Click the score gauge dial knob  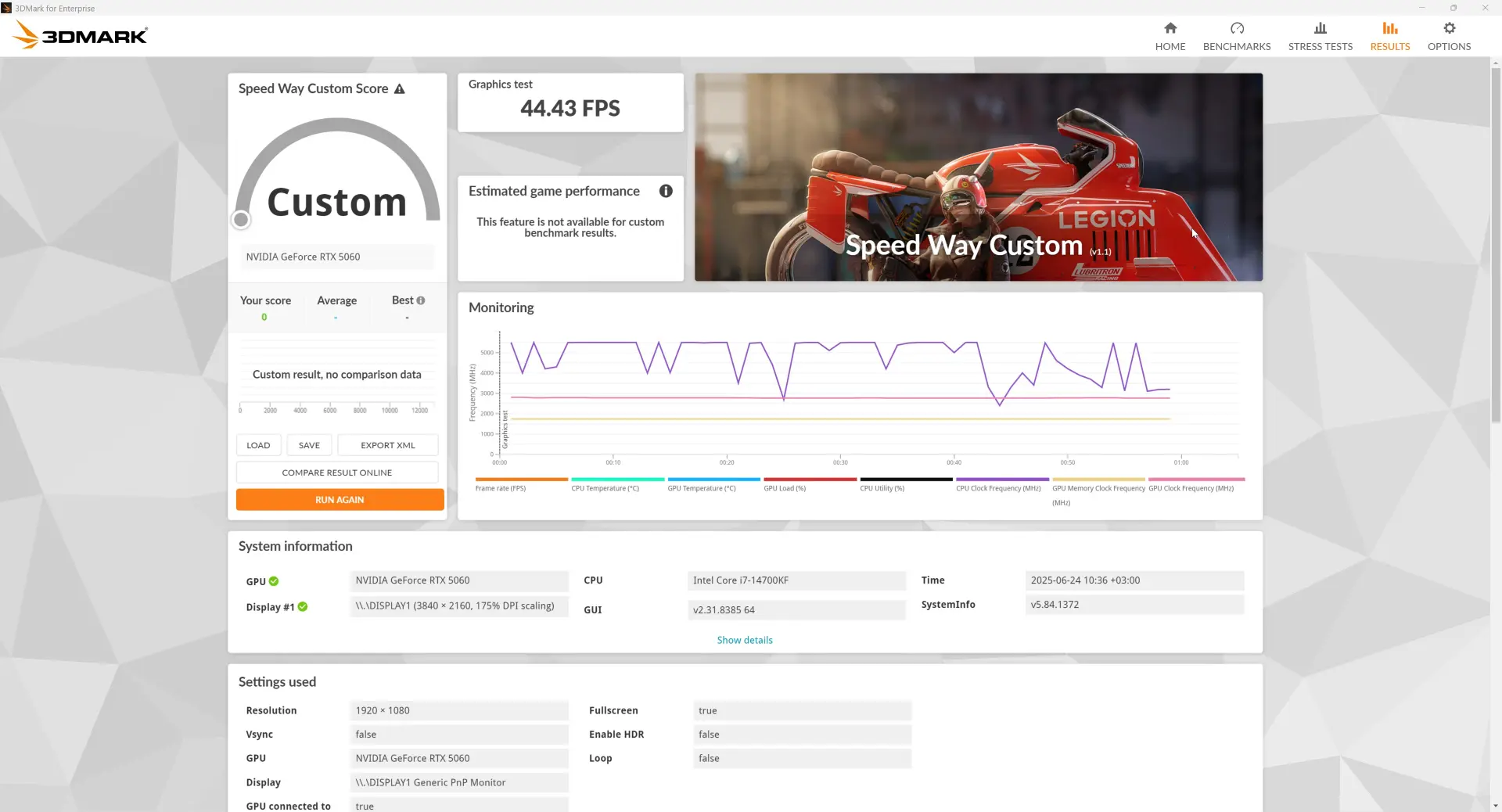[x=241, y=220]
